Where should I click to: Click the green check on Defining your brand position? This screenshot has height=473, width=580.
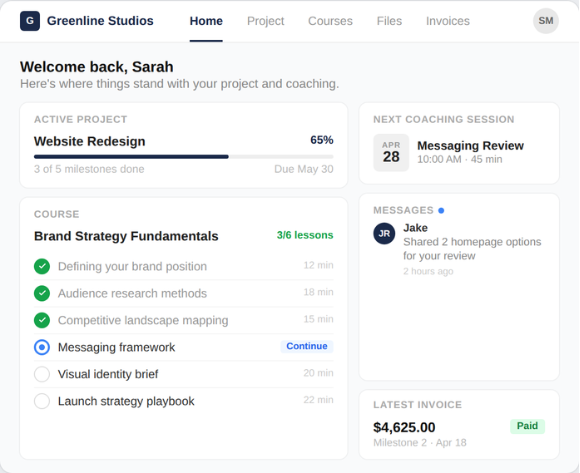click(x=42, y=266)
